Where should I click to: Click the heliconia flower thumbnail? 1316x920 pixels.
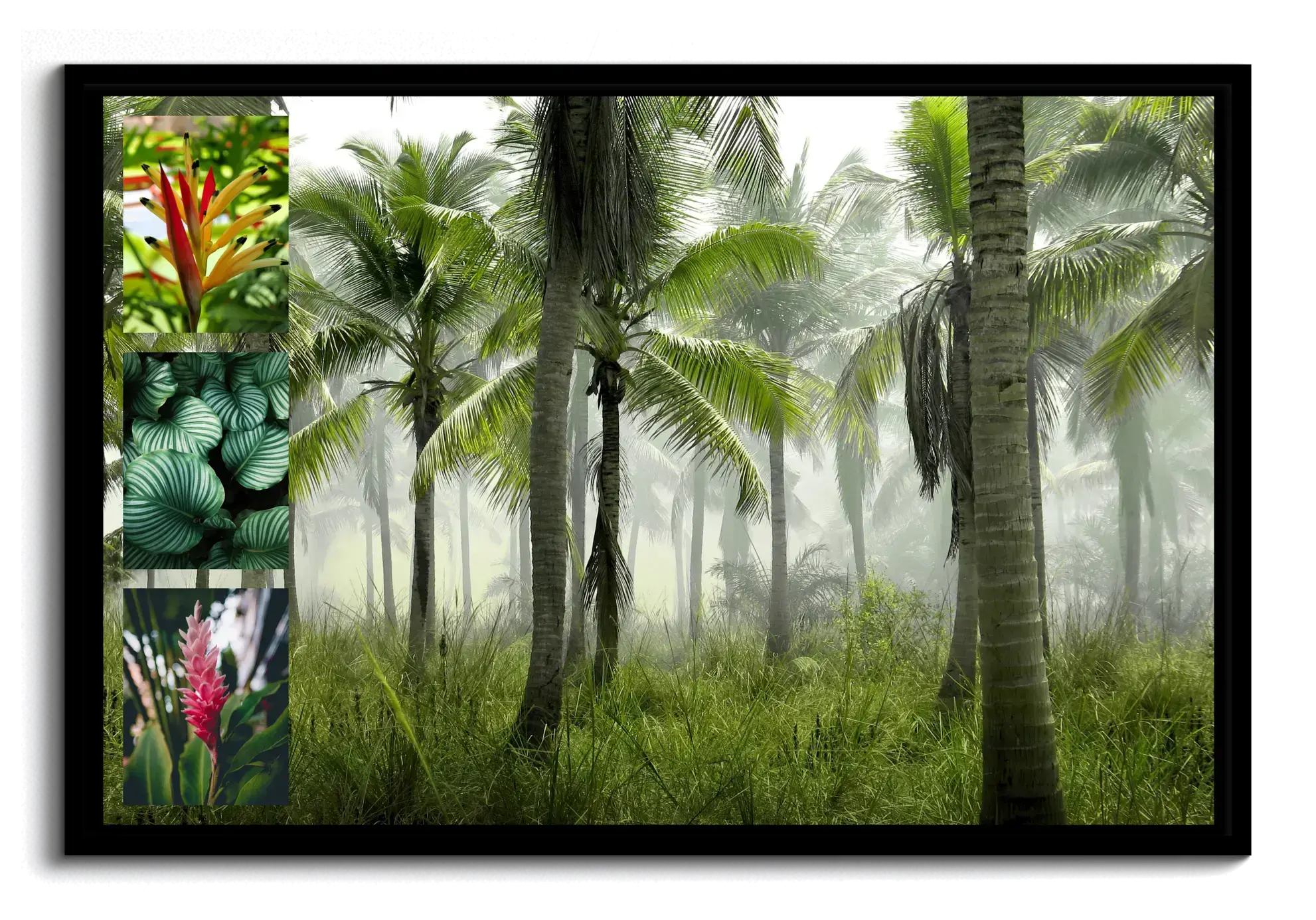pos(206,224)
